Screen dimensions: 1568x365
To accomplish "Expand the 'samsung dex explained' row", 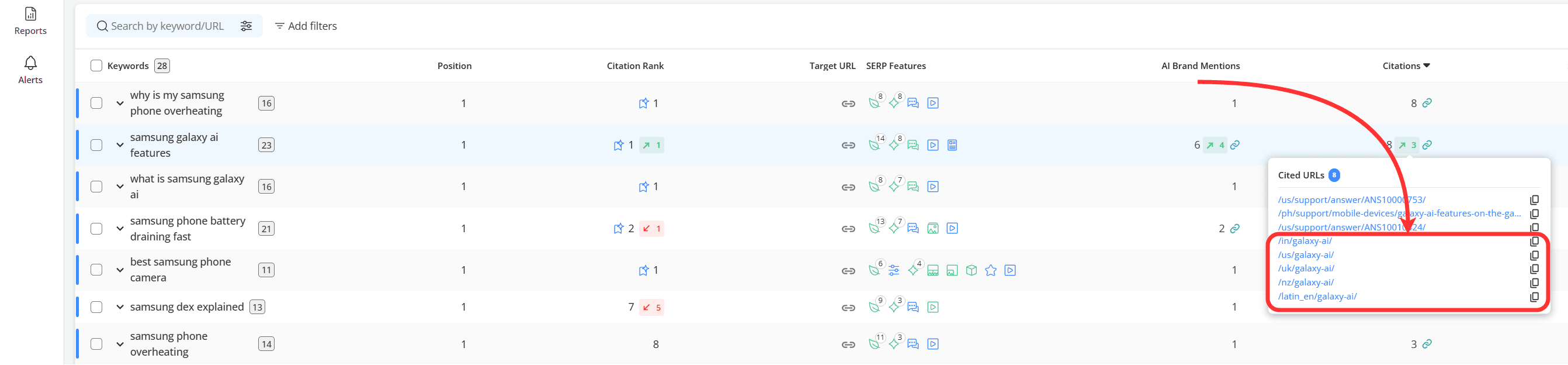I will (x=120, y=307).
